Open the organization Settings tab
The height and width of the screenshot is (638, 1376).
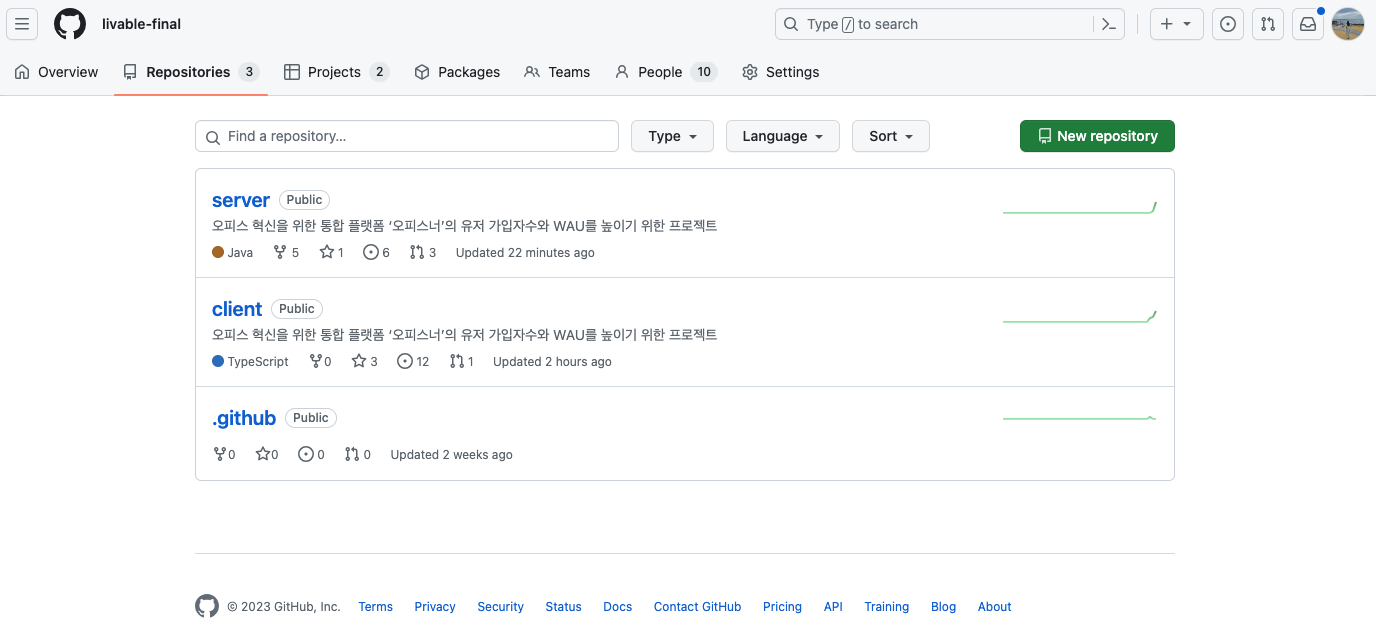pos(781,72)
